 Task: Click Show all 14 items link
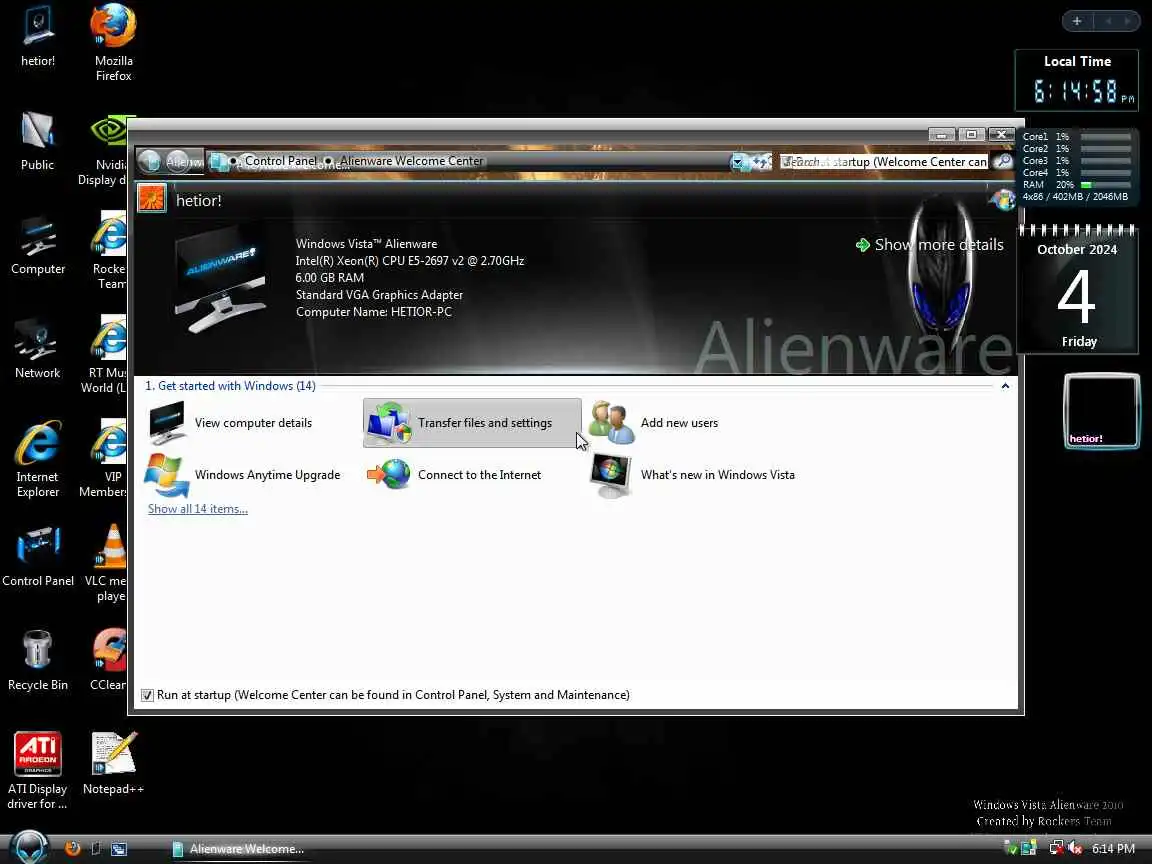click(198, 508)
